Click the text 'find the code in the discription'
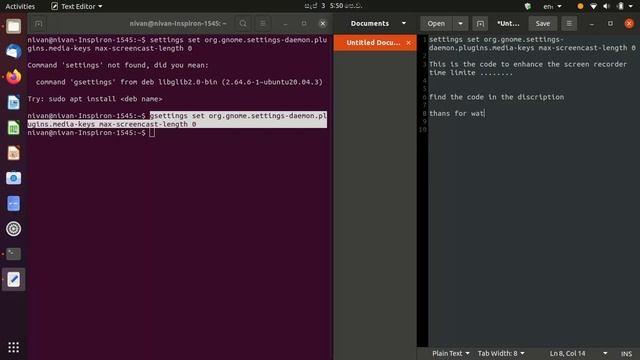 pos(497,97)
